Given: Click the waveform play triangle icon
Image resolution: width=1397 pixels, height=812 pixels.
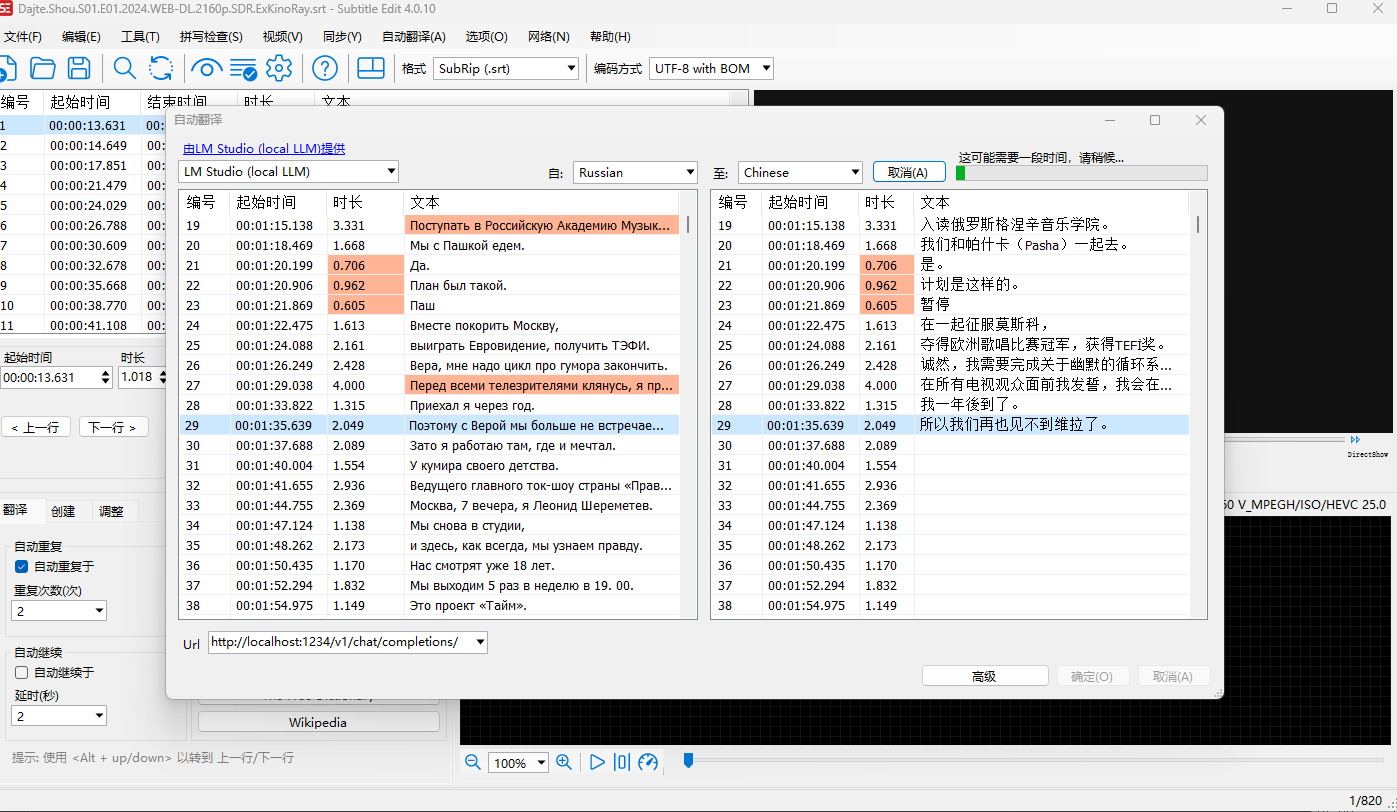Looking at the screenshot, I should (597, 762).
